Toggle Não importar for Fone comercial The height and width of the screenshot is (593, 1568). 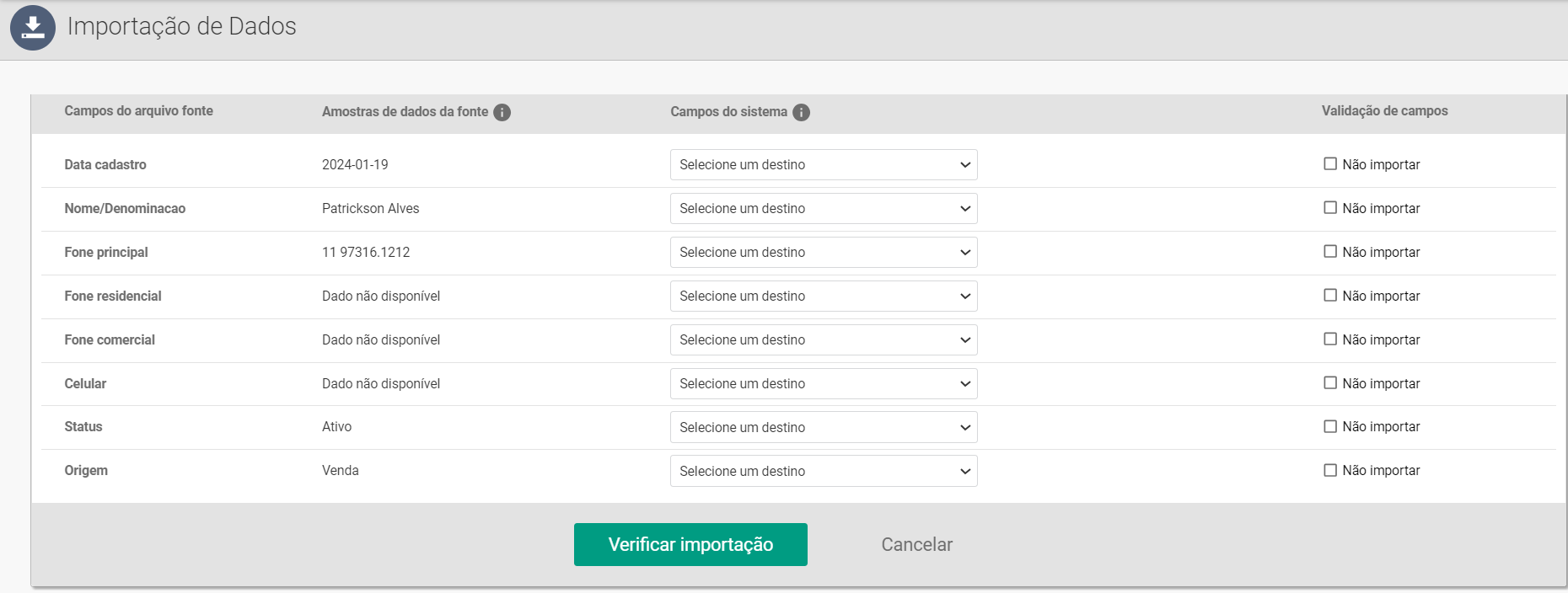(x=1330, y=339)
